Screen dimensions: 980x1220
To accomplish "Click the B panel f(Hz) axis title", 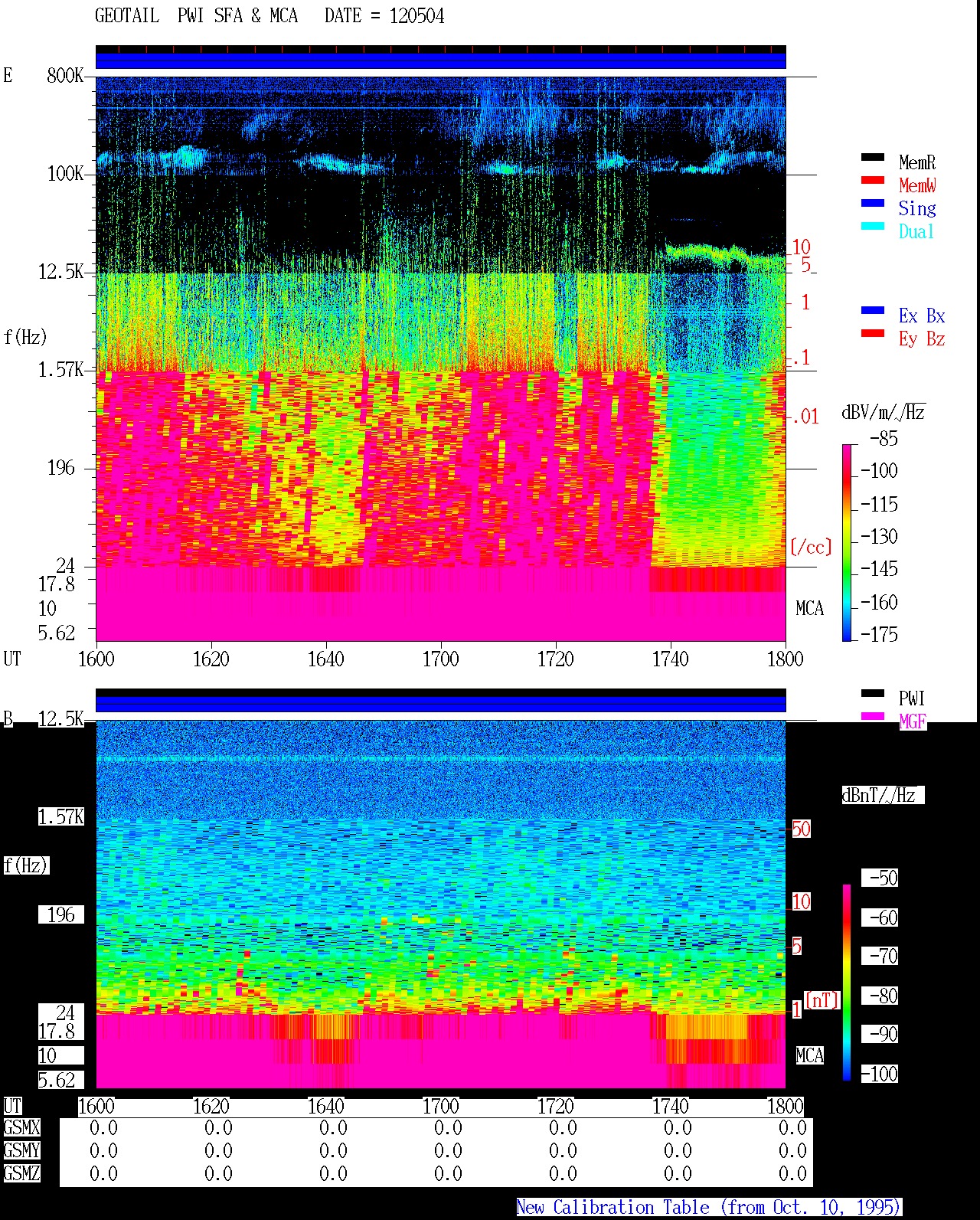I will coord(25,865).
